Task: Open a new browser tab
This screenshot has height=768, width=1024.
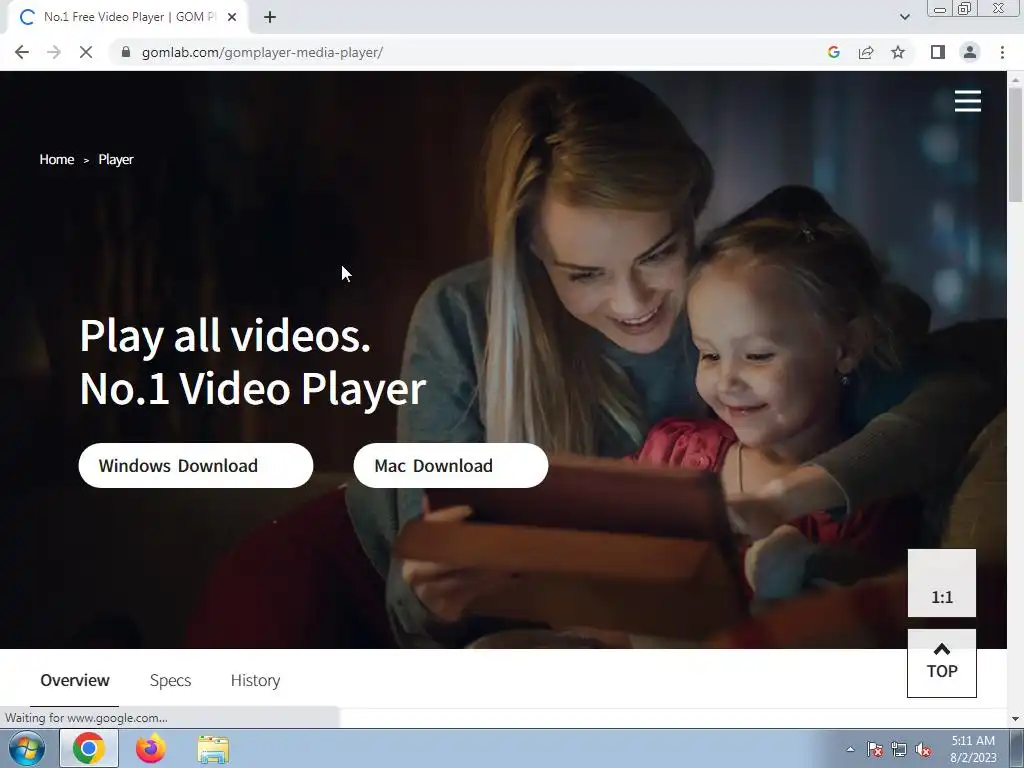Action: point(270,17)
